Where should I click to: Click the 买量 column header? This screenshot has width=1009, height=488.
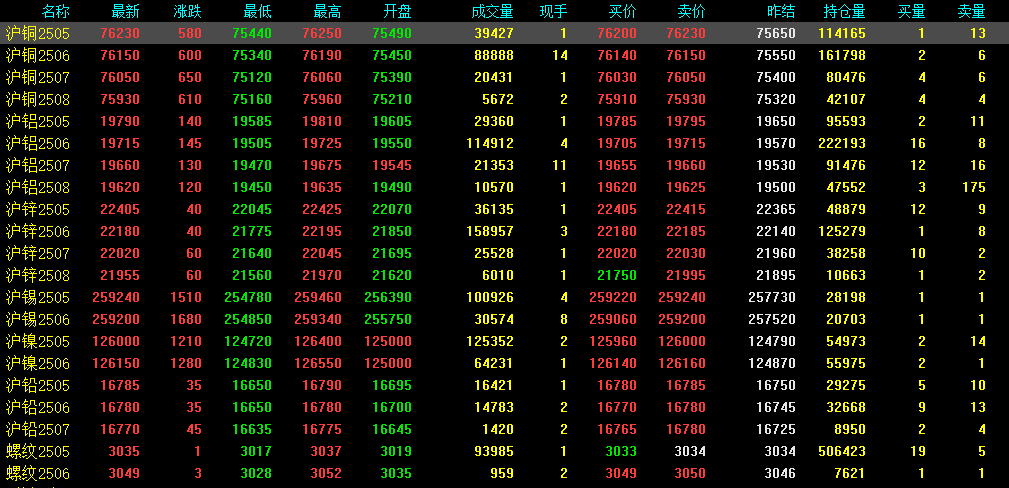click(x=912, y=11)
